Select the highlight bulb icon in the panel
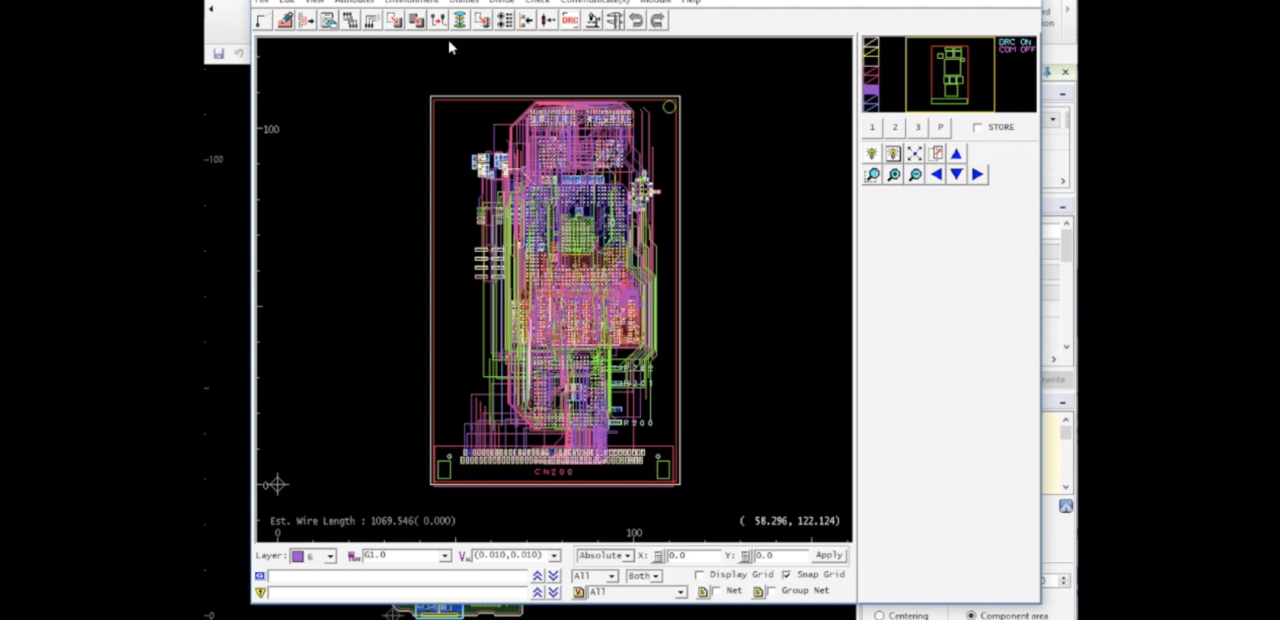Image resolution: width=1280 pixels, height=620 pixels. point(871,153)
